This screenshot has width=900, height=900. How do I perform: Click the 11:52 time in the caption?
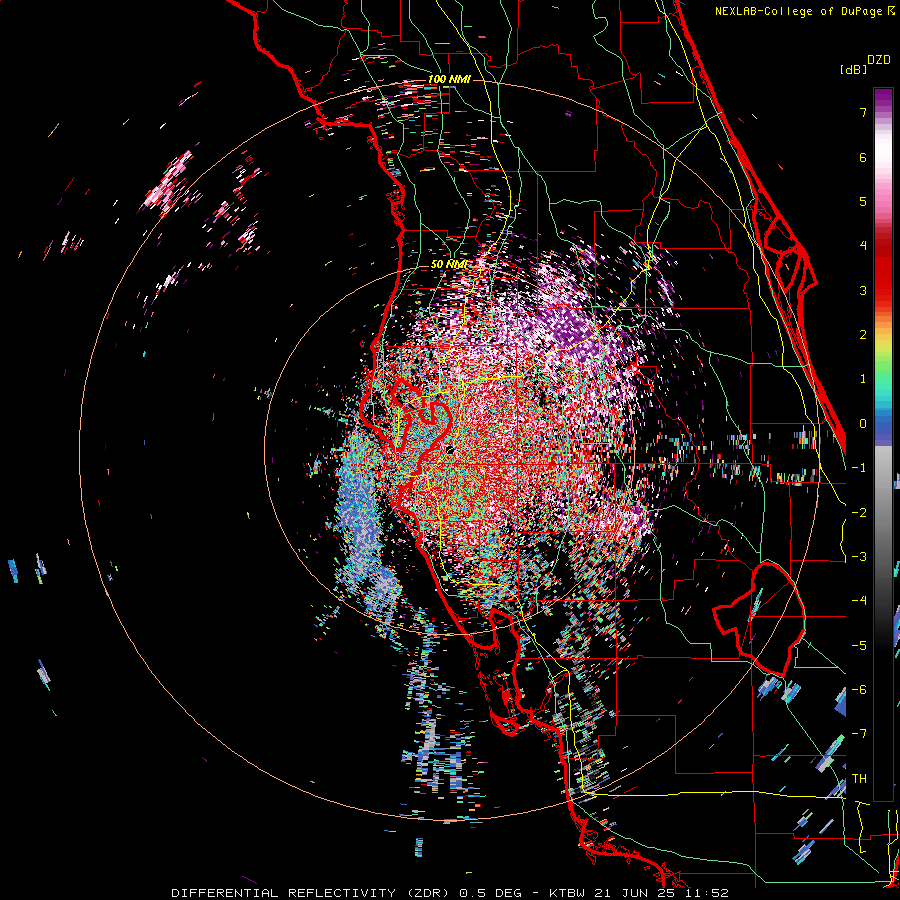[x=707, y=893]
